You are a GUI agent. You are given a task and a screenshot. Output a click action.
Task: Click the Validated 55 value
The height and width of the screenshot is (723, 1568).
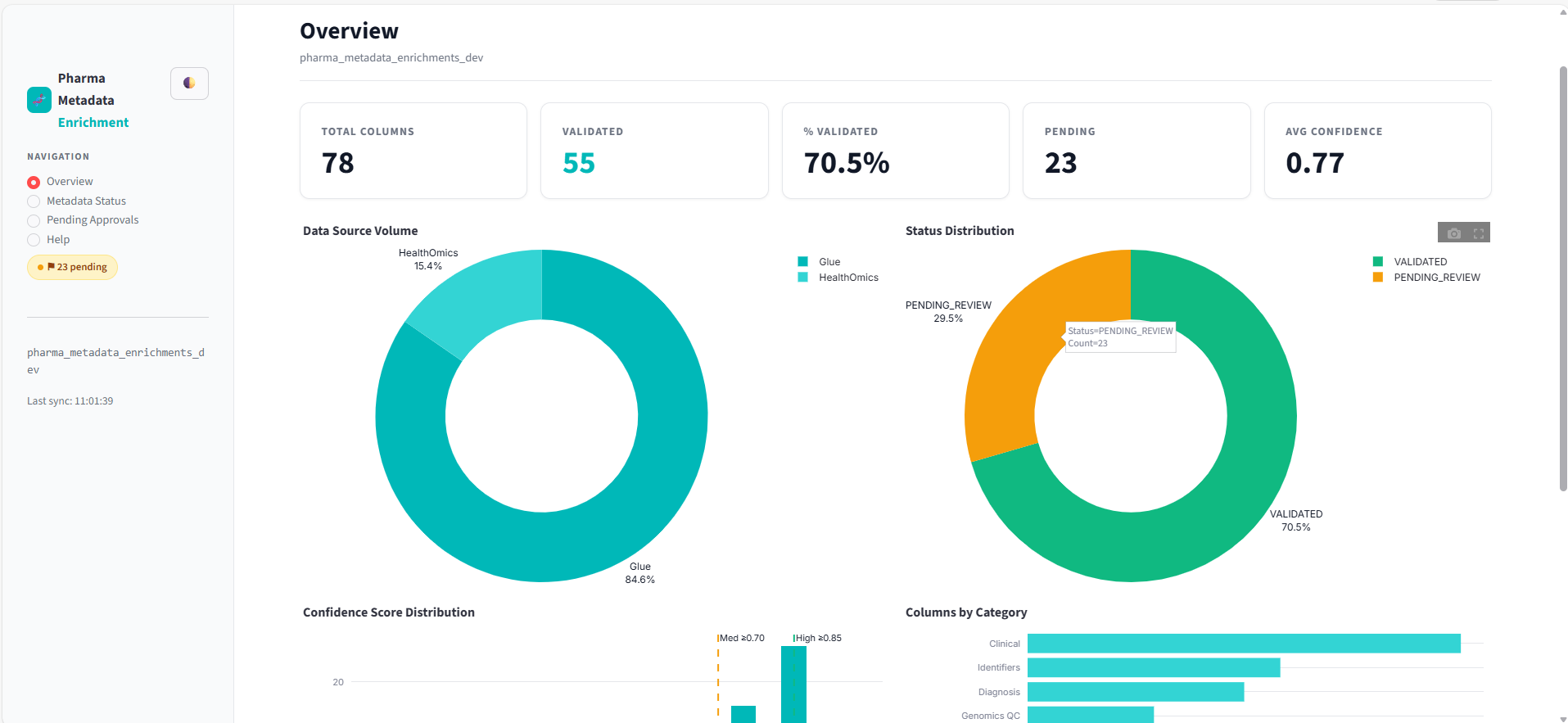point(579,163)
